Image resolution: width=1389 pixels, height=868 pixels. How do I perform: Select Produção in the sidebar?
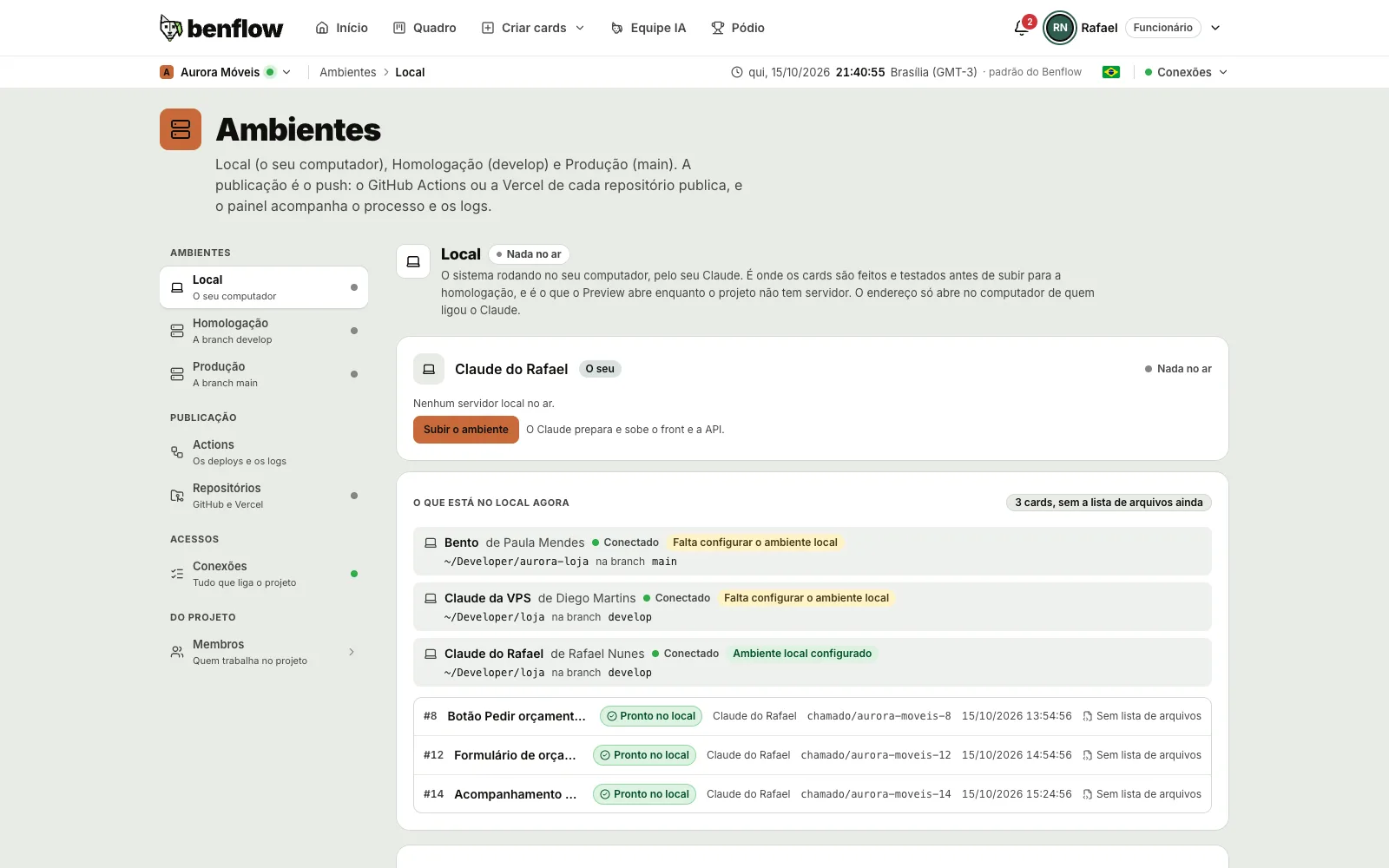[264, 374]
